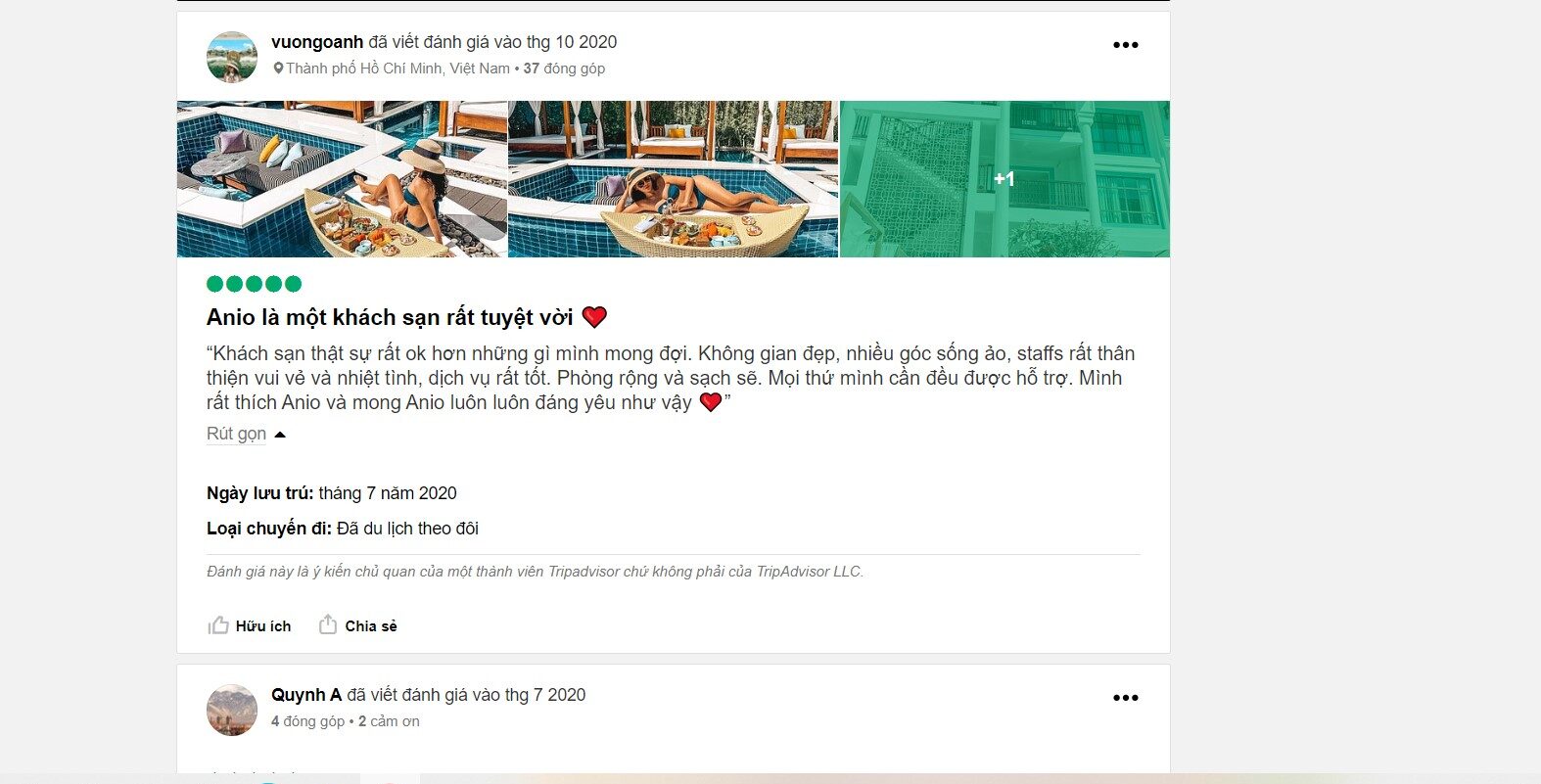Open the Quynh A username link
Image resolution: width=1541 pixels, height=784 pixels.
click(x=306, y=695)
